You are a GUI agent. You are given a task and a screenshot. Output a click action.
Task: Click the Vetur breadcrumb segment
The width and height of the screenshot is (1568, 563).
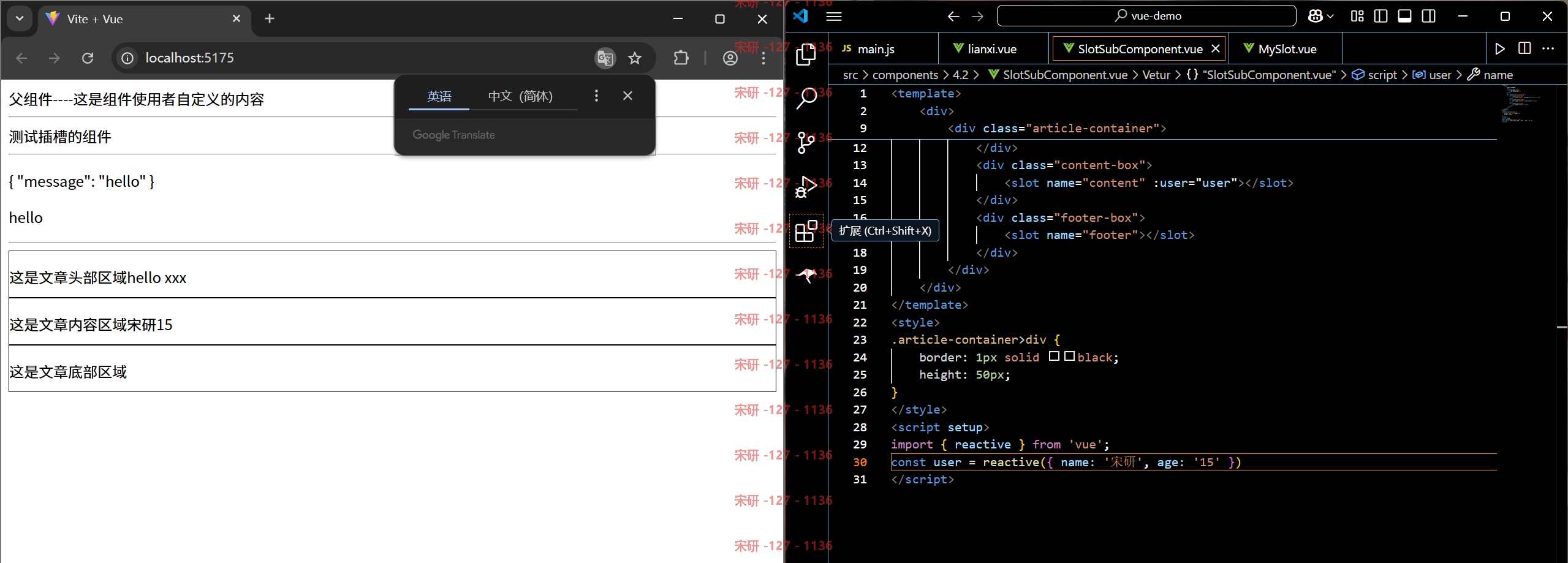(1156, 75)
